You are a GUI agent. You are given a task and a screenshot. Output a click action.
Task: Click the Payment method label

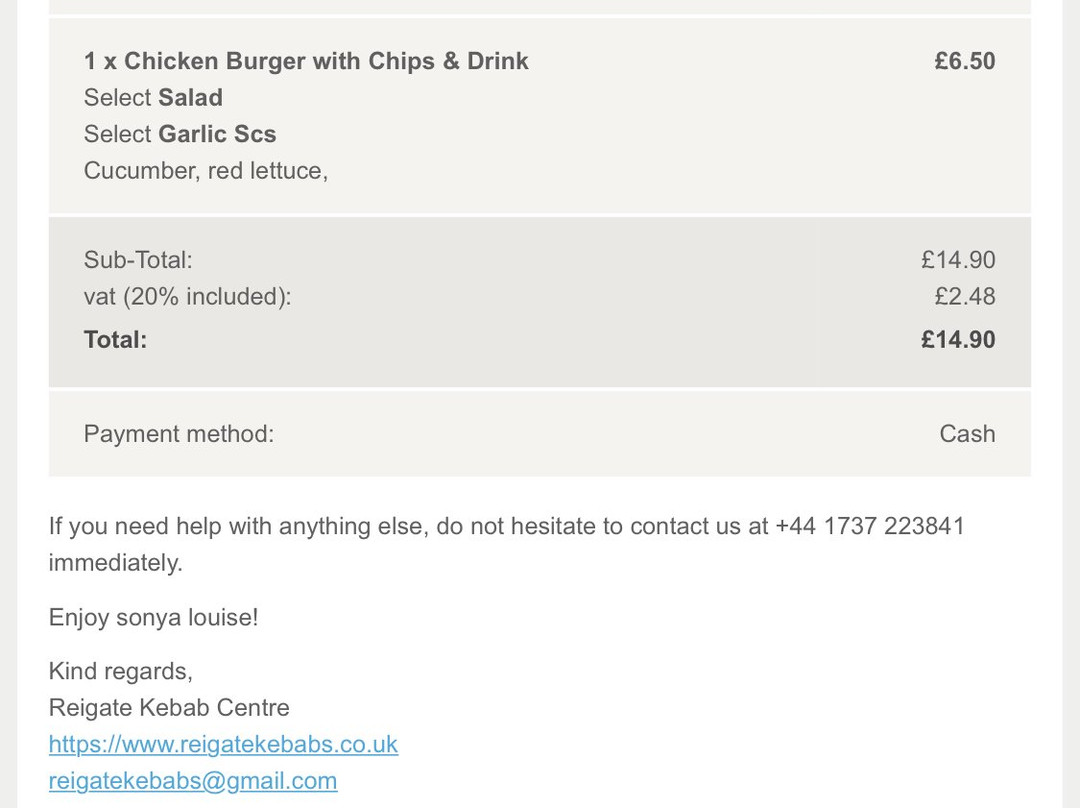tap(178, 434)
